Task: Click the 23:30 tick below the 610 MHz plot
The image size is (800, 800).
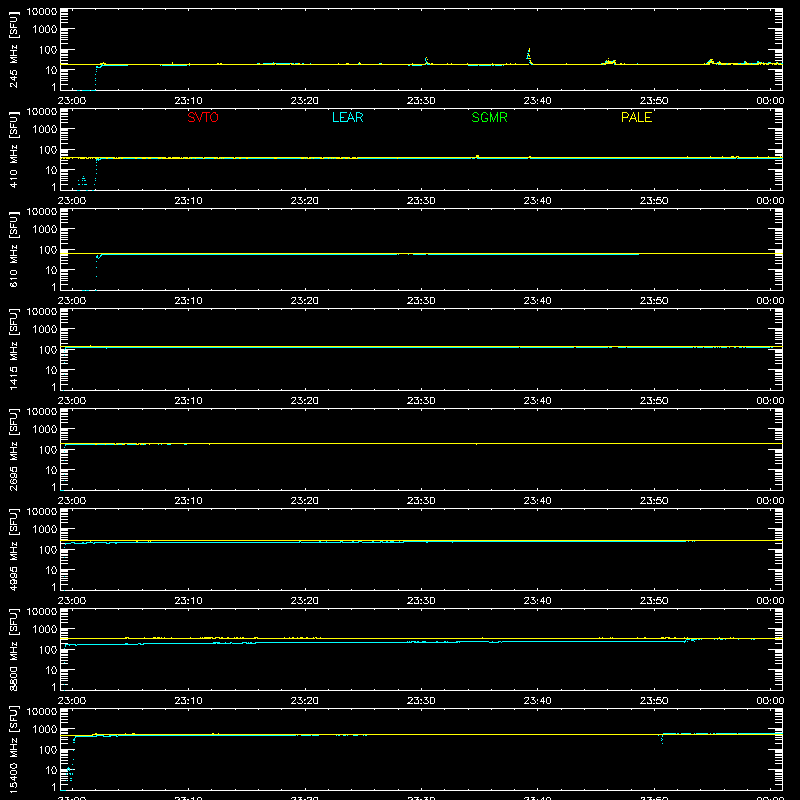Action: [421, 301]
